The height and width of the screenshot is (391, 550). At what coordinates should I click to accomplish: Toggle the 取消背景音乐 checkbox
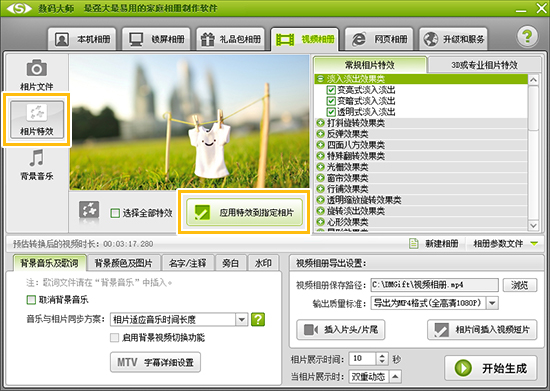click(x=31, y=300)
